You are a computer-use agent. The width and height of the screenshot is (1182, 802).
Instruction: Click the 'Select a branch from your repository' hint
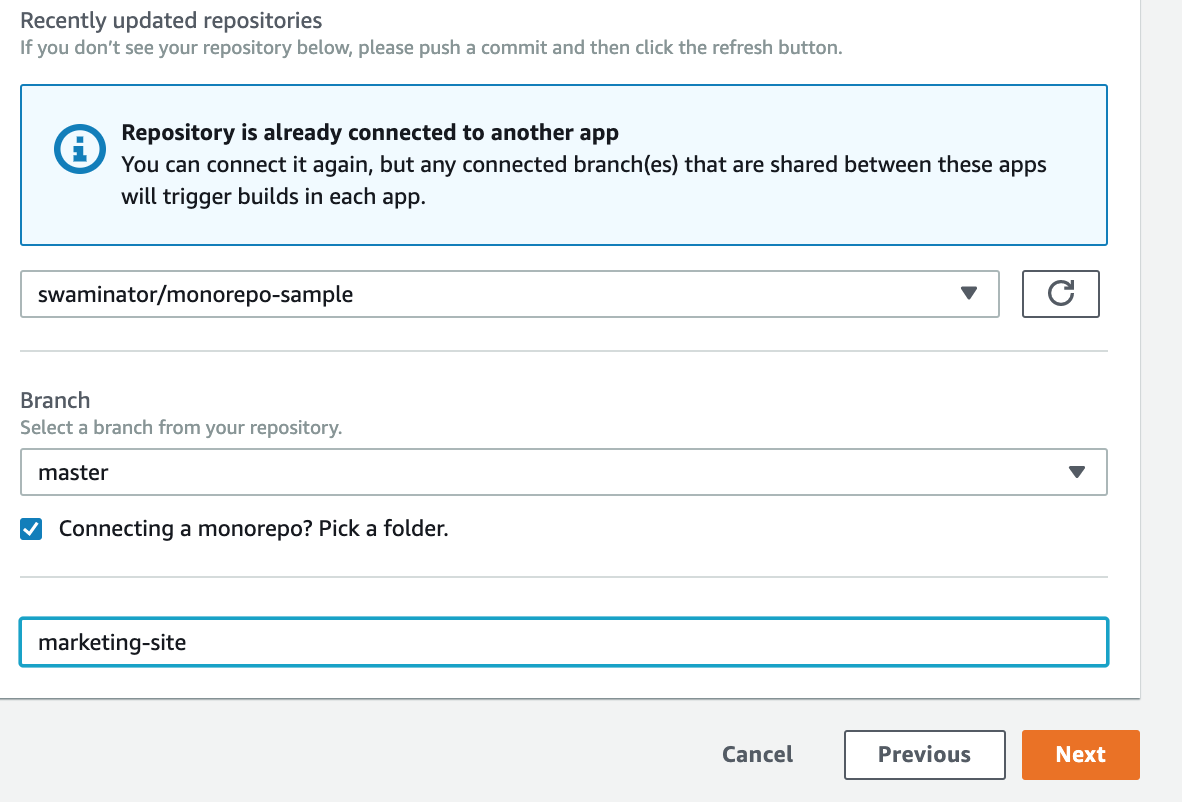point(181,428)
